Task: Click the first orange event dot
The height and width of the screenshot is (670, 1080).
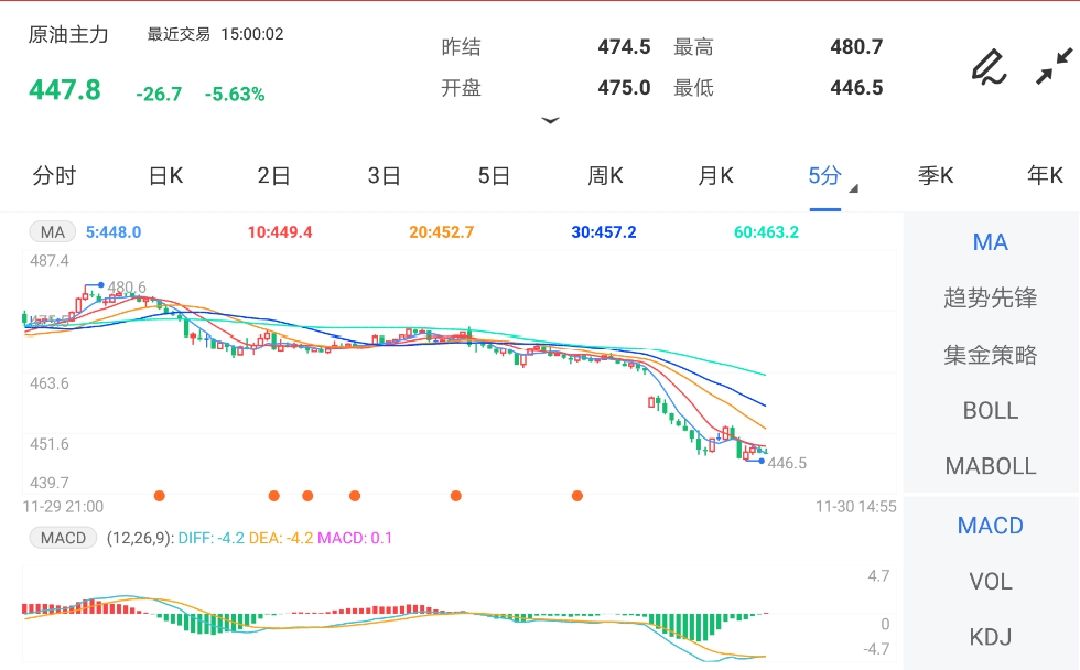Action: click(158, 495)
